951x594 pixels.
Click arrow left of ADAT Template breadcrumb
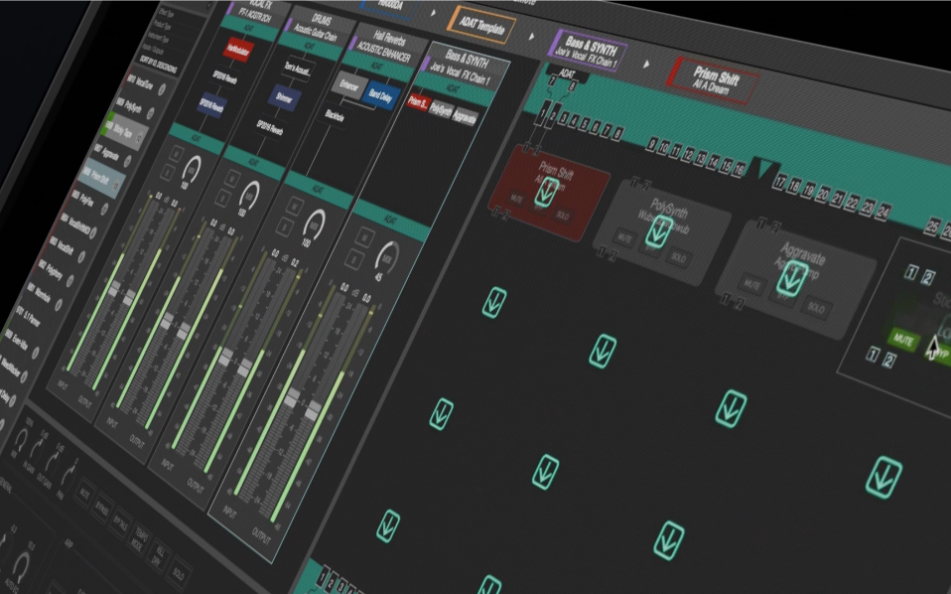(x=434, y=13)
